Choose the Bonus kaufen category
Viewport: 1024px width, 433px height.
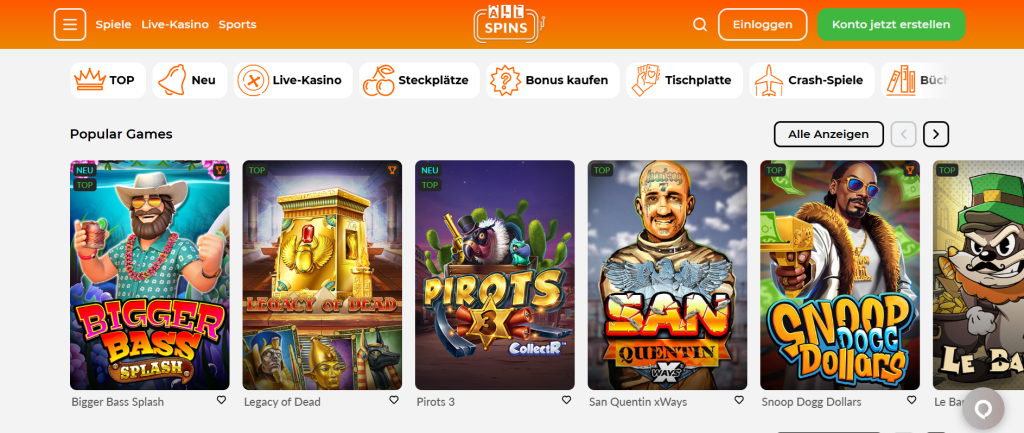click(552, 80)
